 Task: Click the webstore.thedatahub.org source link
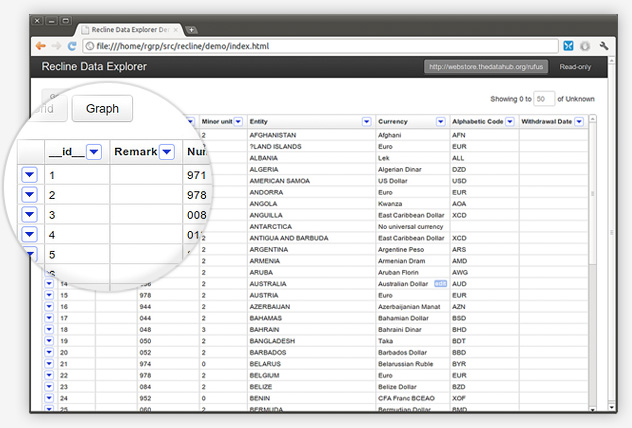click(486, 67)
